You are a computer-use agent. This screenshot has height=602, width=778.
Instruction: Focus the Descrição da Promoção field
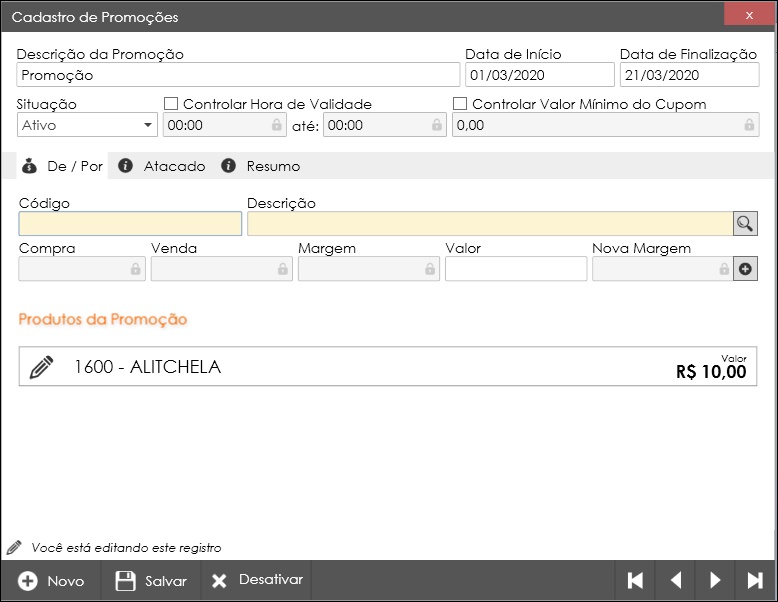point(238,75)
